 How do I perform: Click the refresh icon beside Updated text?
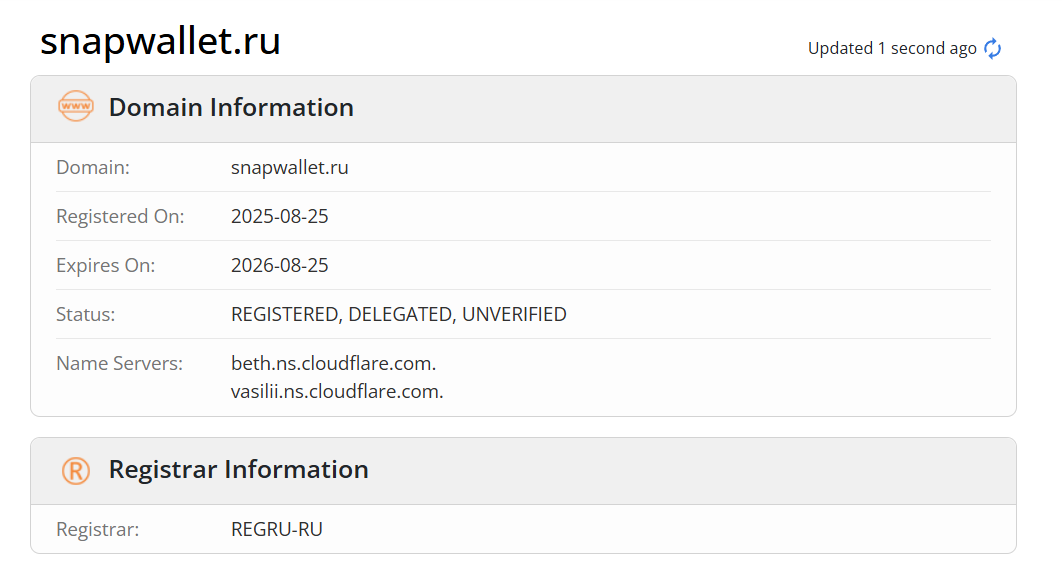click(x=992, y=48)
